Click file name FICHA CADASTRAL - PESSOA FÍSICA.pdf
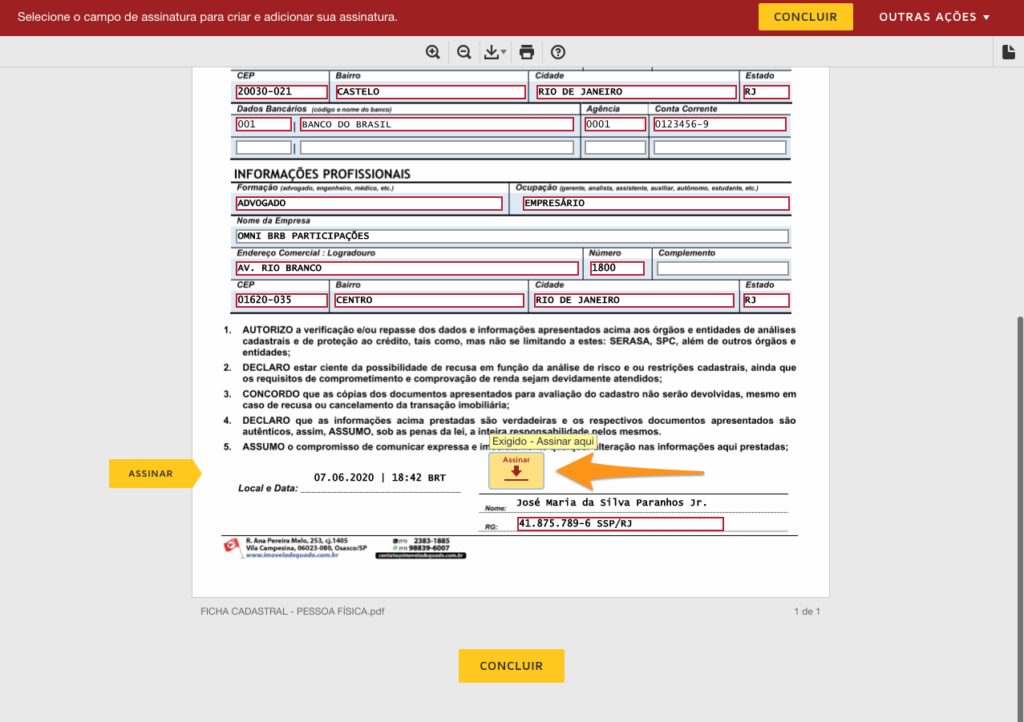The width and height of the screenshot is (1024, 722). click(x=293, y=612)
